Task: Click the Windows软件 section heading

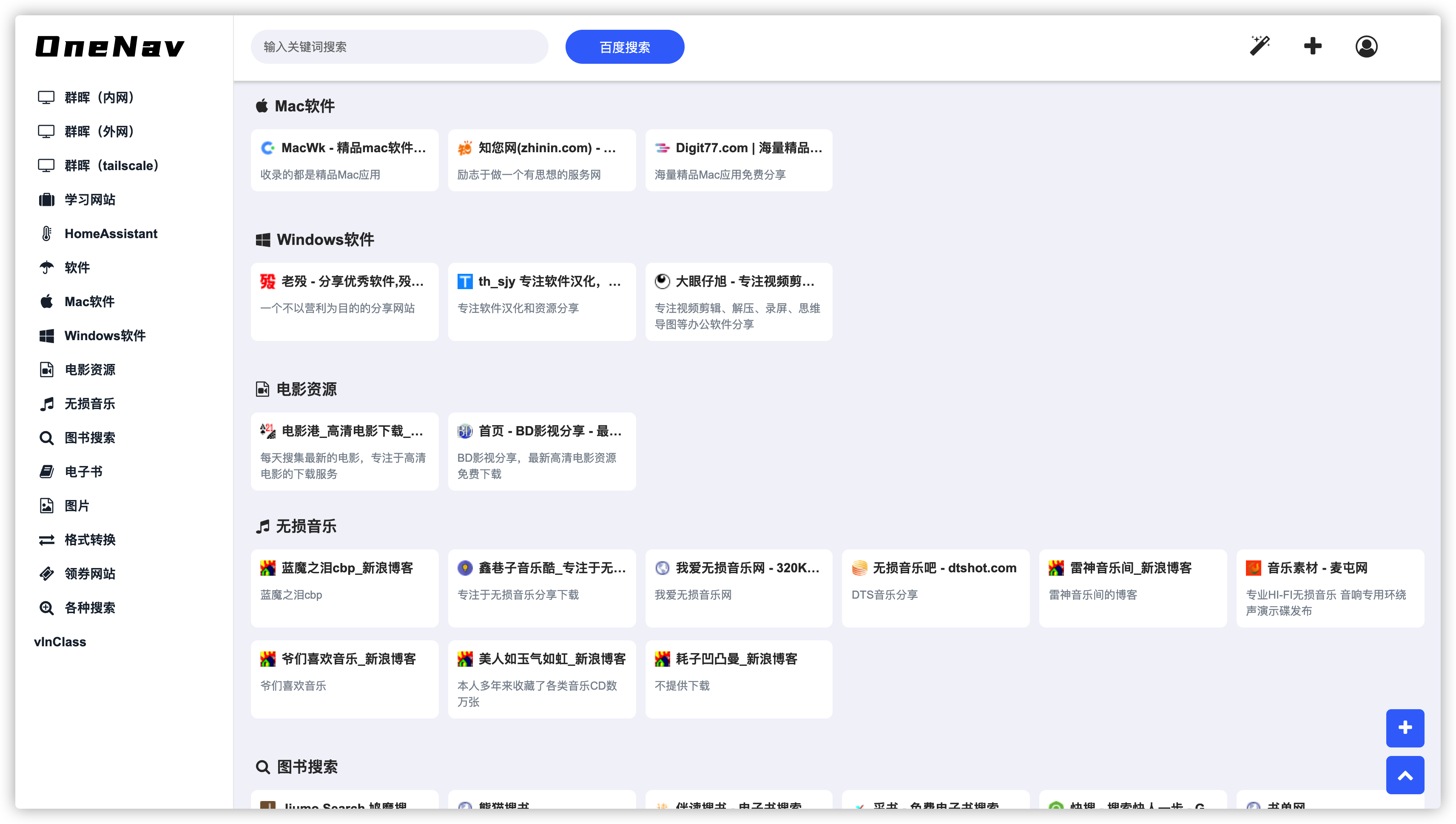Action: (x=315, y=239)
